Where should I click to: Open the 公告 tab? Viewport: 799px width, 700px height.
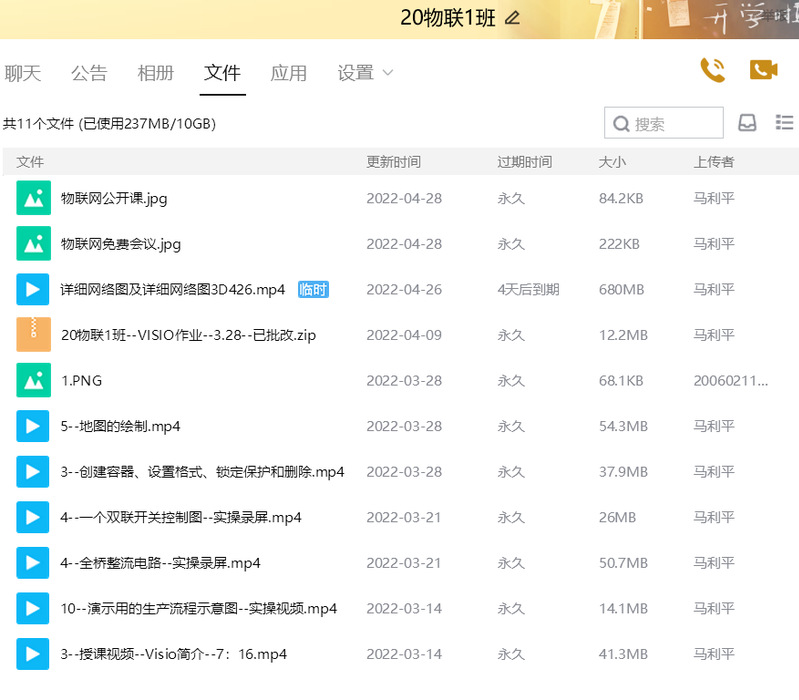(89, 73)
